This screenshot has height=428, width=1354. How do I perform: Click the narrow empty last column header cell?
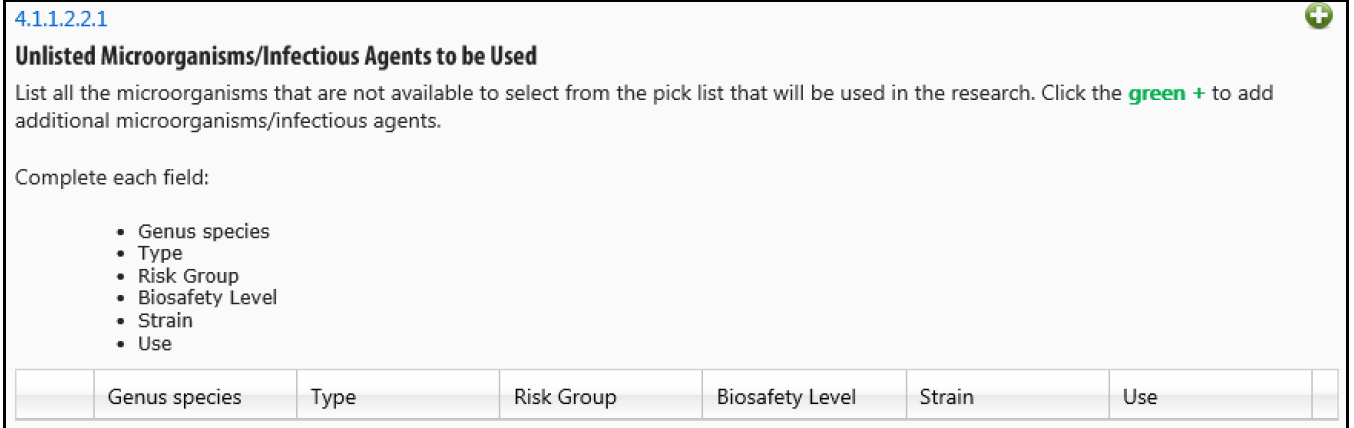point(1324,397)
